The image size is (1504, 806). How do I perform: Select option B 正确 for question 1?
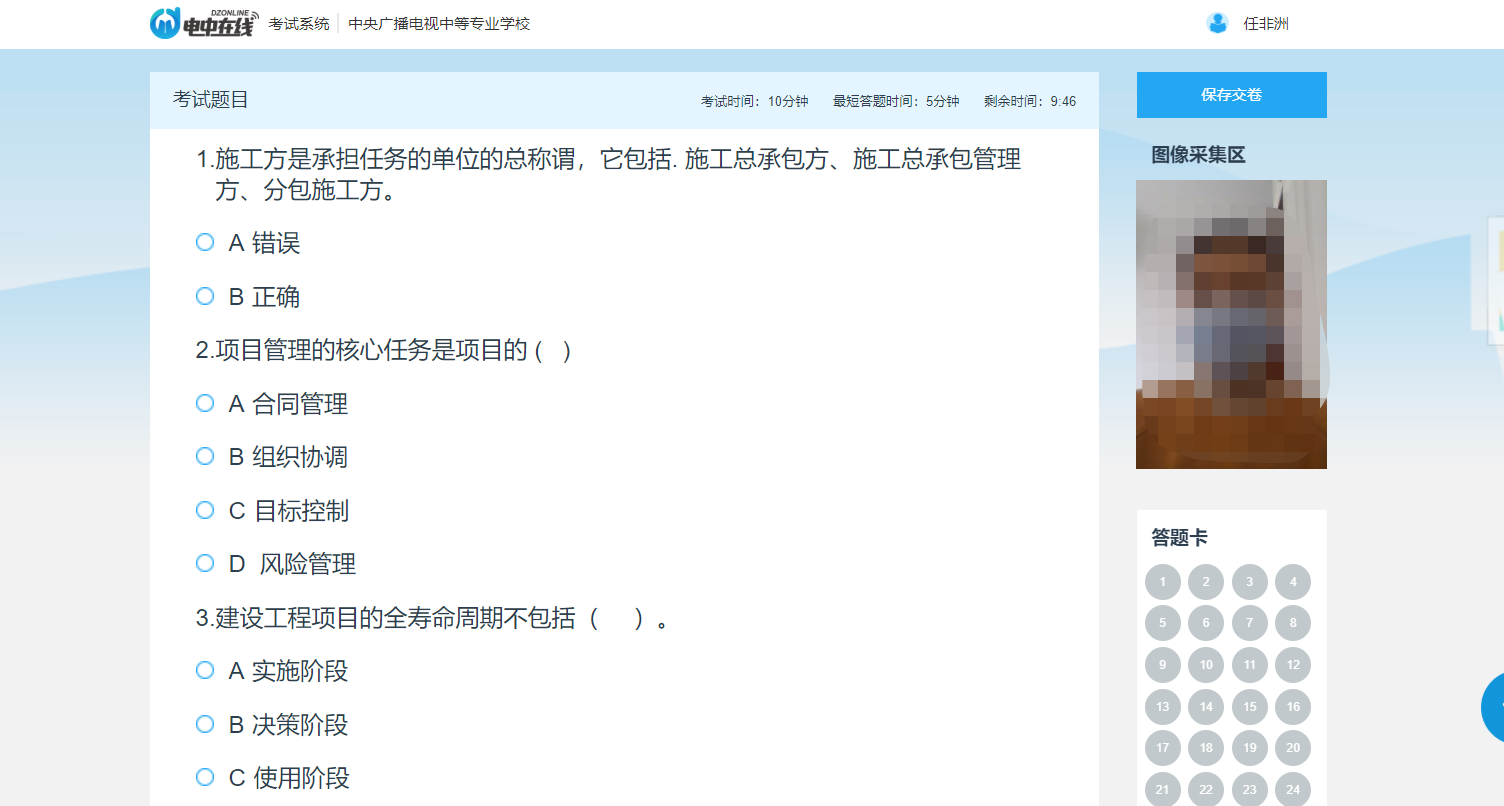point(205,296)
